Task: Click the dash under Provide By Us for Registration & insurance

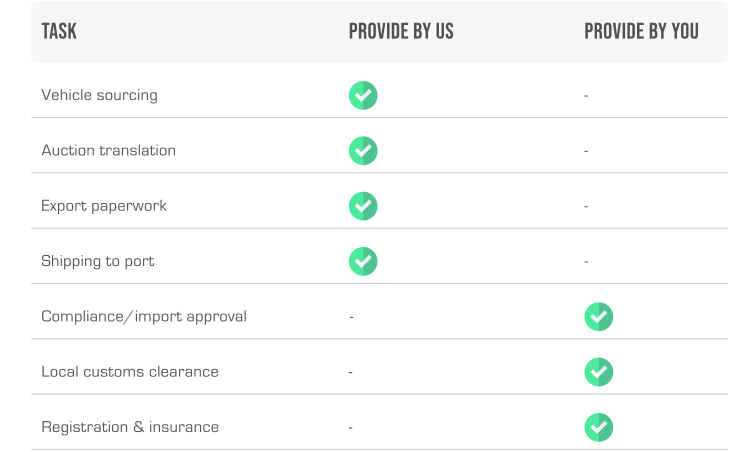Action: tap(351, 428)
